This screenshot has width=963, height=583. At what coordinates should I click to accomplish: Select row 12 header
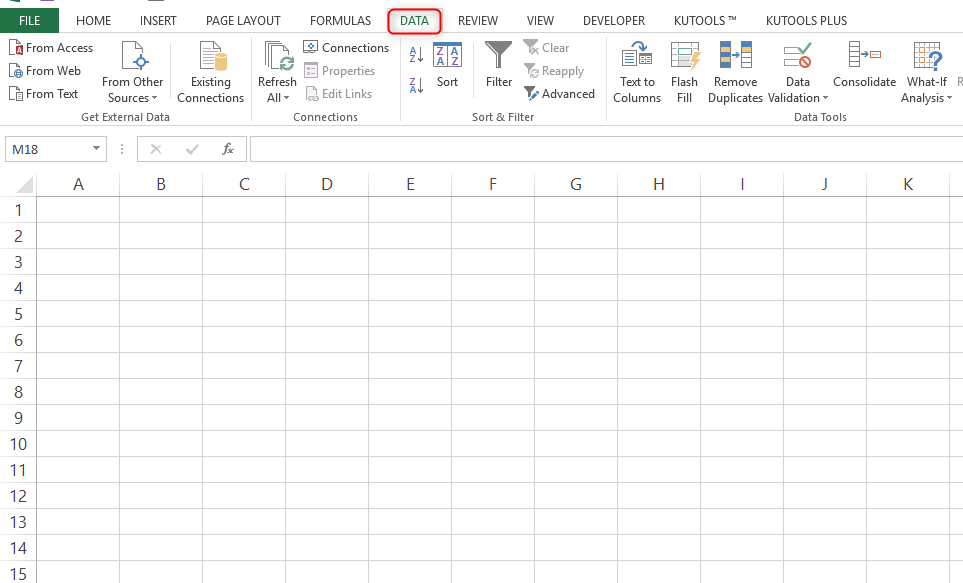tap(18, 496)
